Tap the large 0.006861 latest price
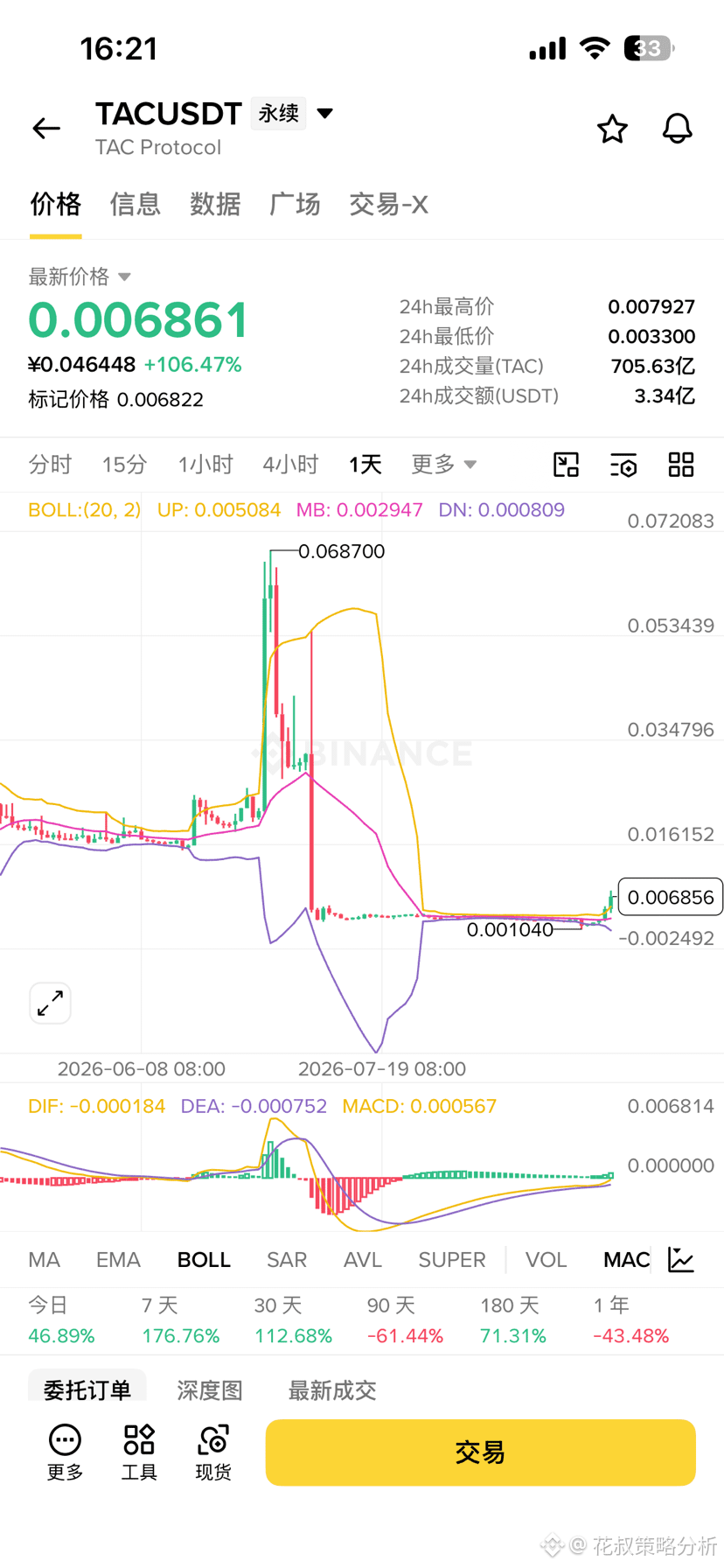 138,320
